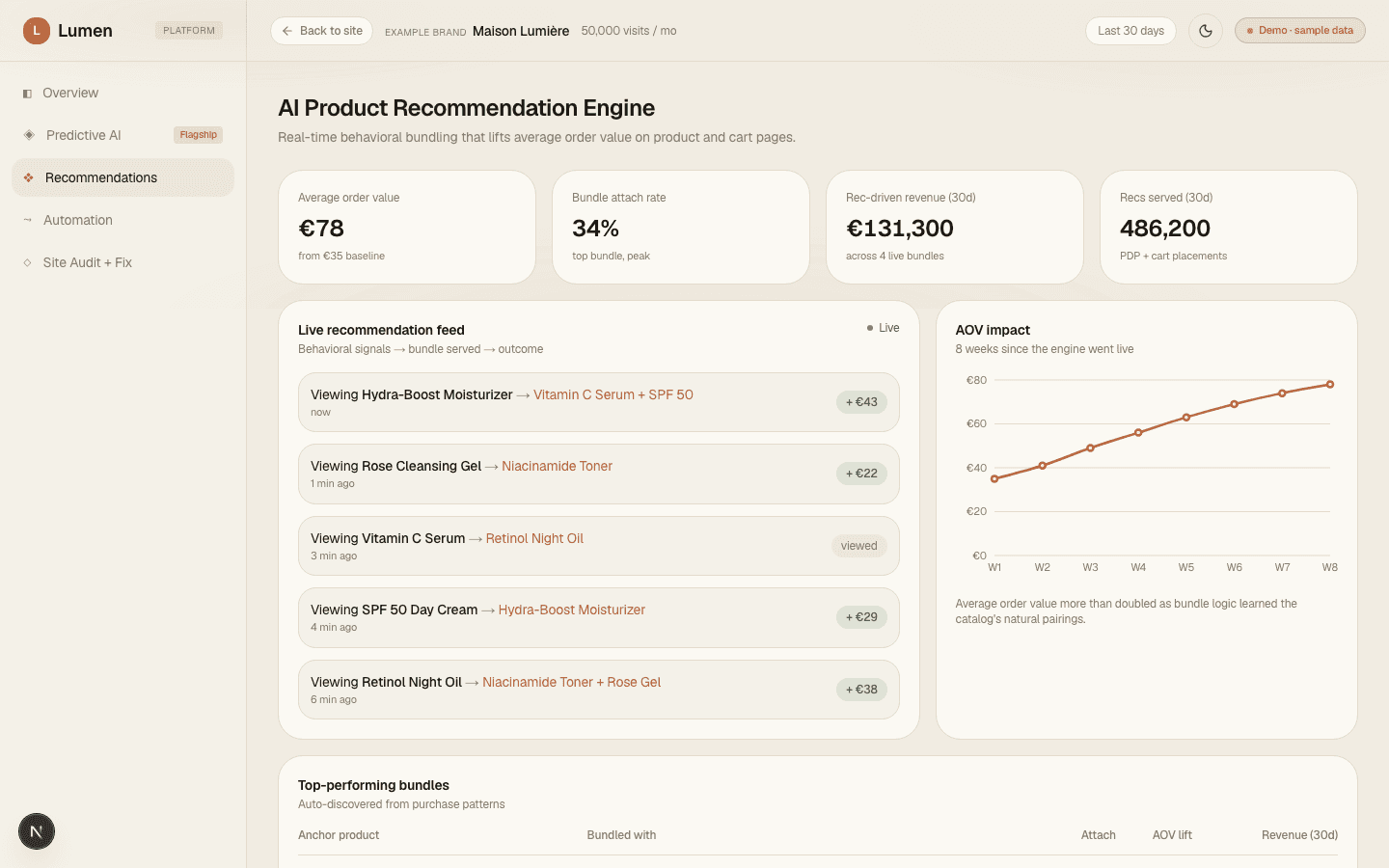The width and height of the screenshot is (1389, 868).
Task: Click the Recommendations sidebar icon
Action: pyautogui.click(x=29, y=177)
